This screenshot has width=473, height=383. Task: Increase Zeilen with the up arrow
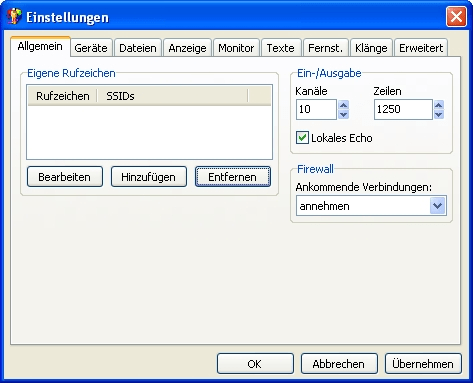439,105
